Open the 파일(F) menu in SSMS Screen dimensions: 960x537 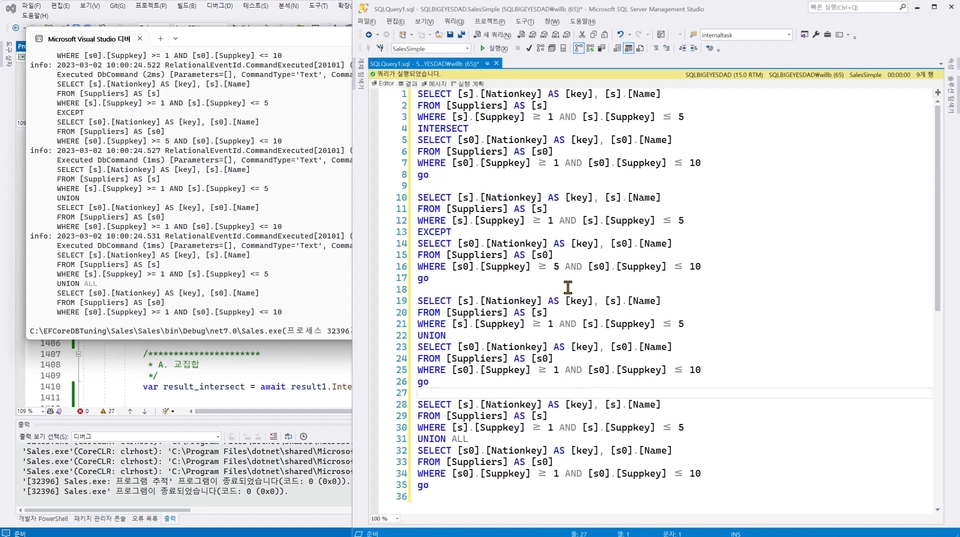coord(366,21)
